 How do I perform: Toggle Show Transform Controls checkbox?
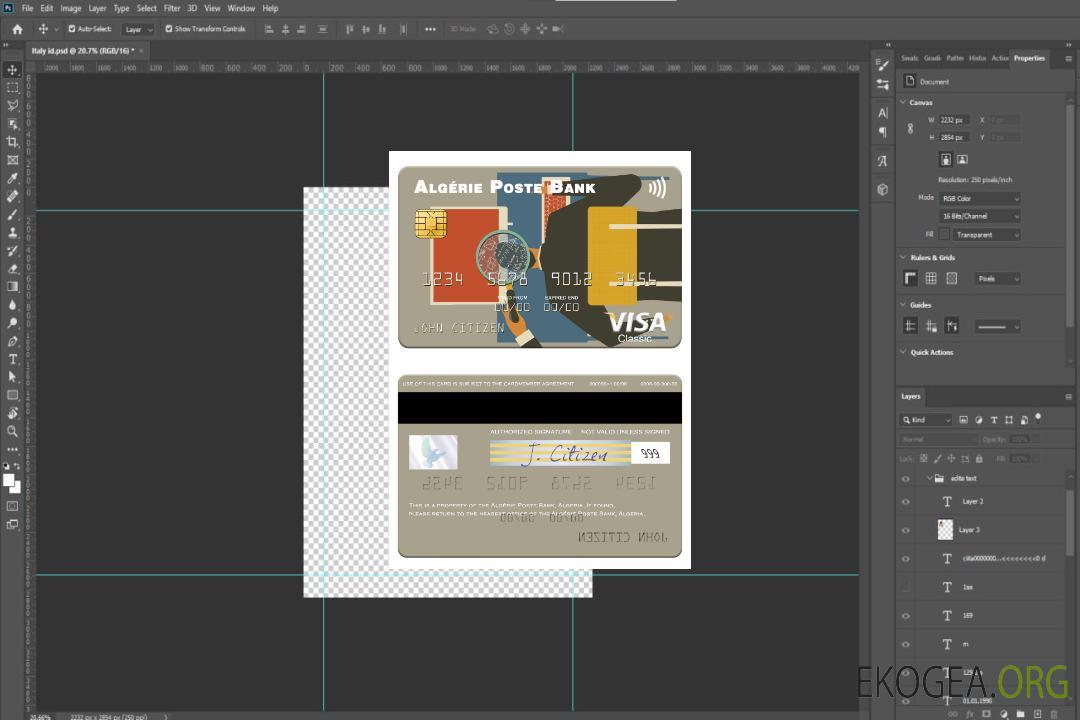[169, 29]
